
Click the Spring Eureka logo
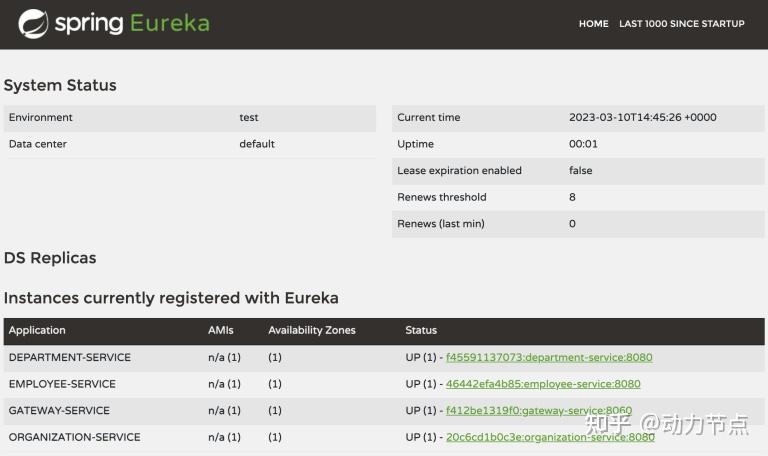114,24
